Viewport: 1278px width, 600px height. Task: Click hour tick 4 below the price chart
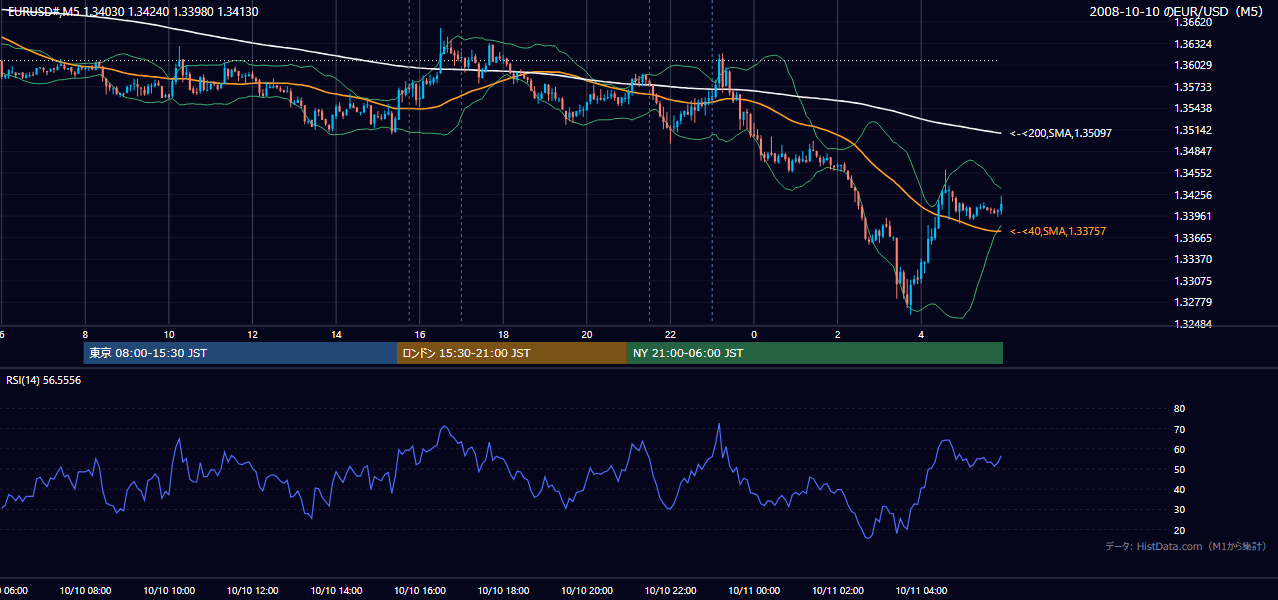click(x=921, y=334)
